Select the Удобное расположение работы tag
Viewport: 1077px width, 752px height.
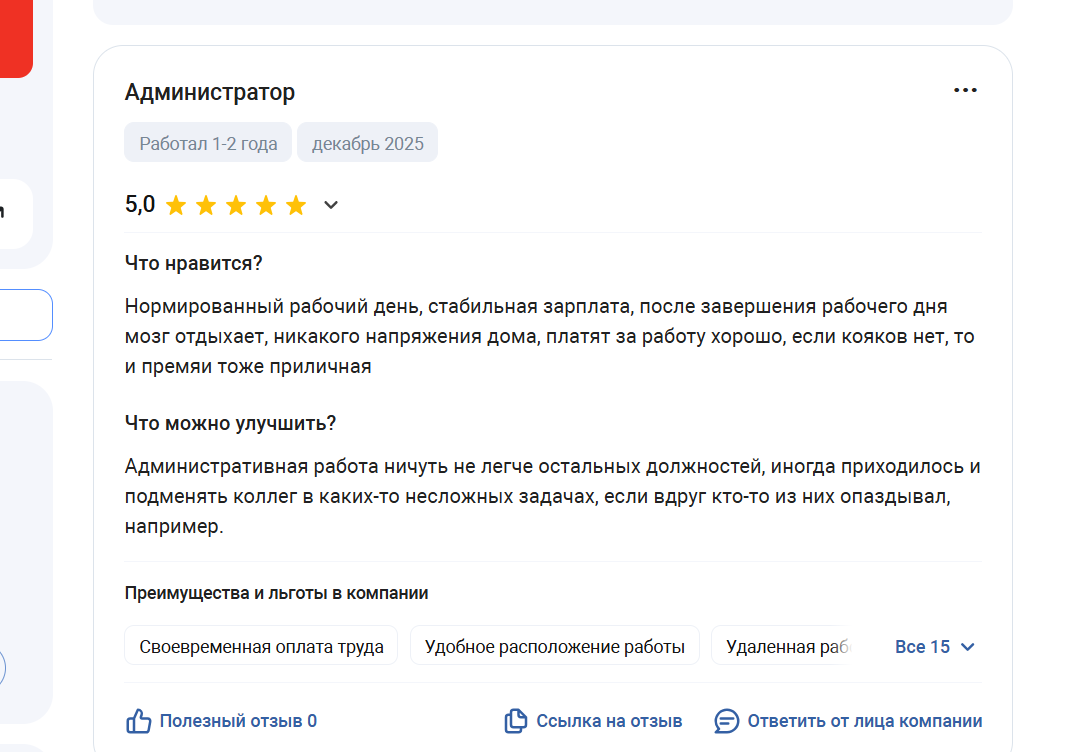coord(554,647)
